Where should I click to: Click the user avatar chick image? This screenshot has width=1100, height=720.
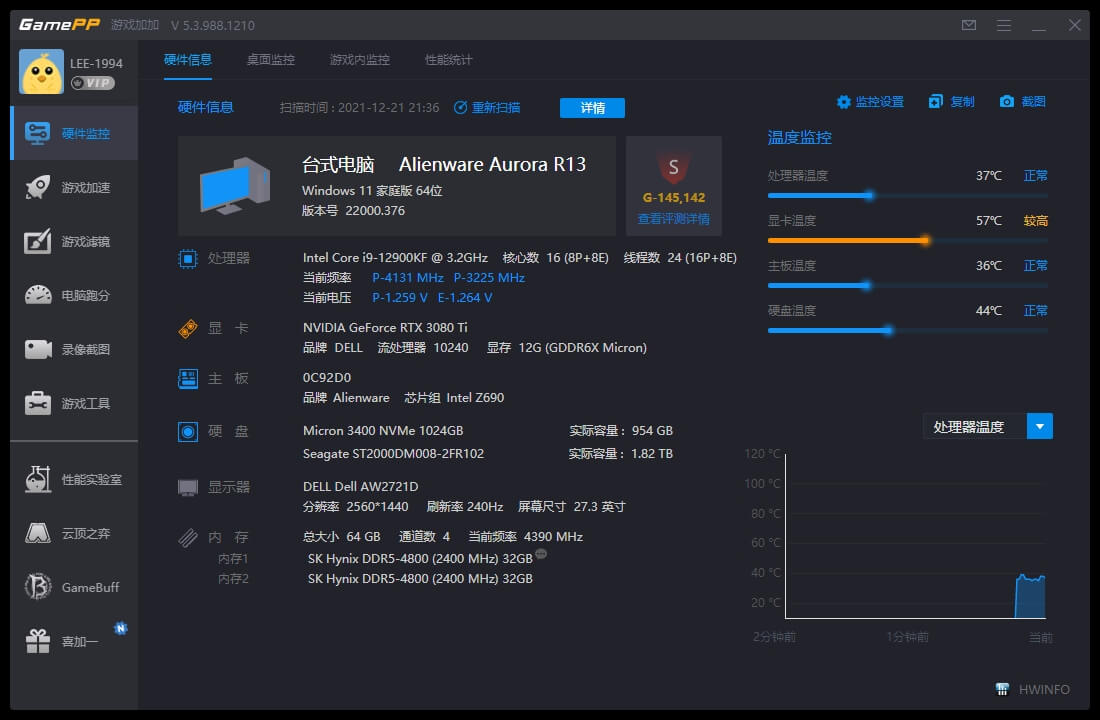click(41, 72)
